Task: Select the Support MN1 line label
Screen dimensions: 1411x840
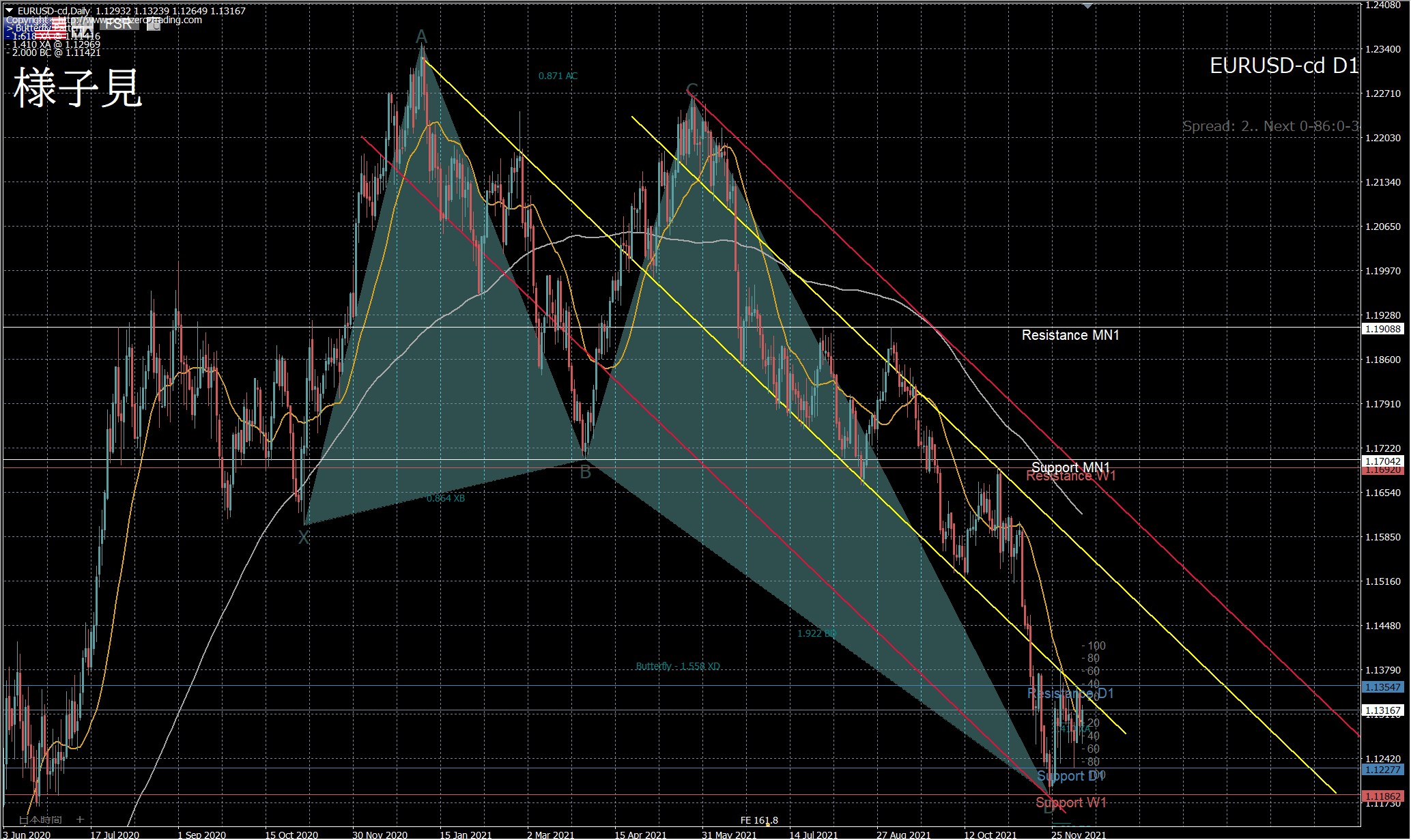Action: coord(1070,467)
